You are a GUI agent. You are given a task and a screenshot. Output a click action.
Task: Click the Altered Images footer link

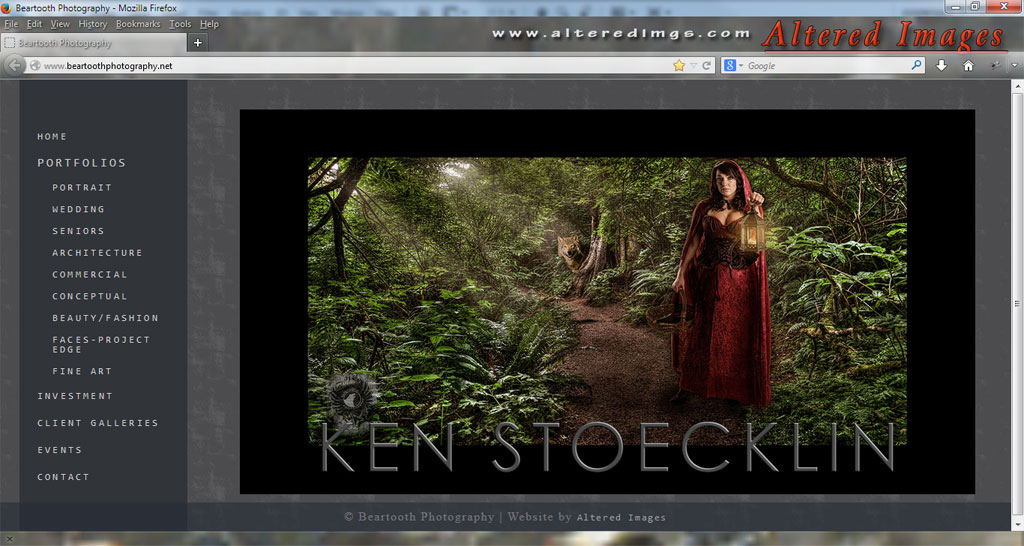click(621, 517)
